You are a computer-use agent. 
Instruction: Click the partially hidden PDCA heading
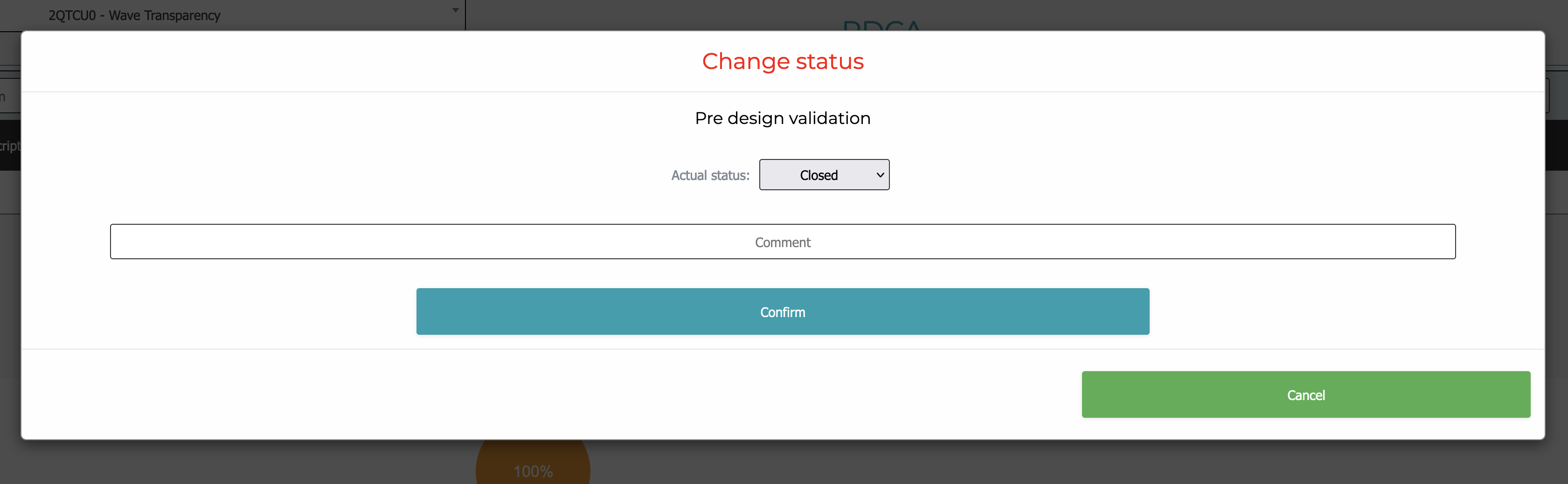click(881, 24)
